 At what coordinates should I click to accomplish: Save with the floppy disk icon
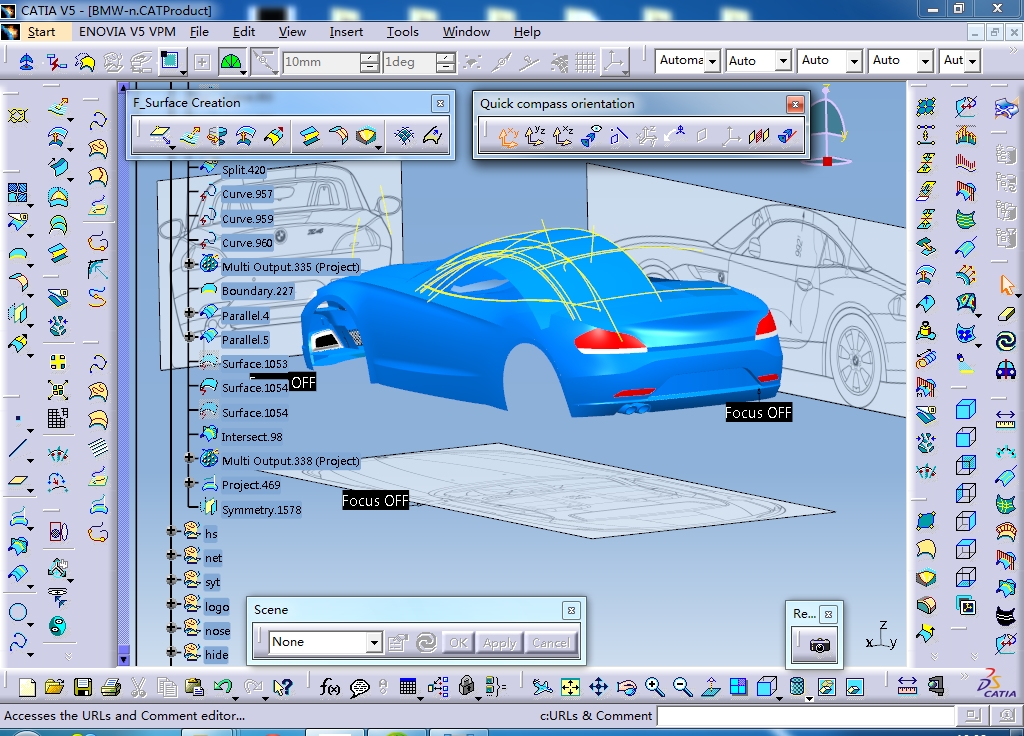[82, 687]
